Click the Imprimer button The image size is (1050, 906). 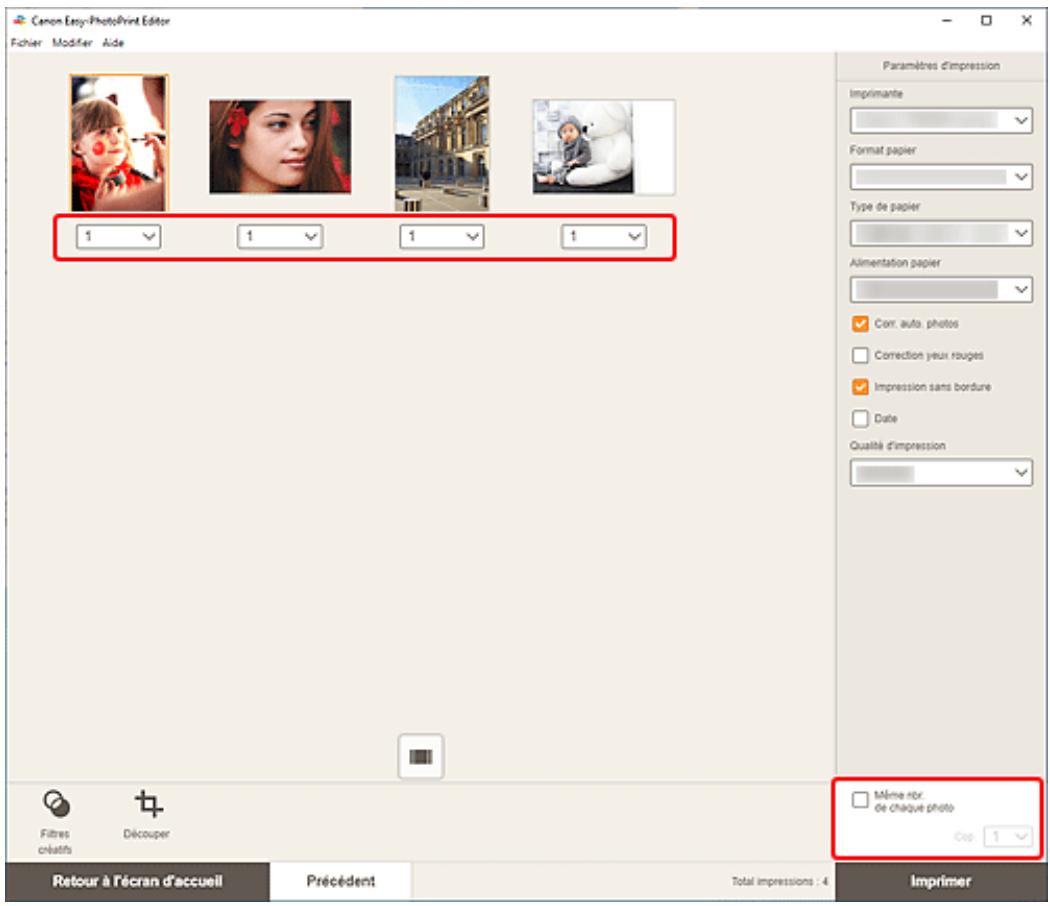[x=940, y=881]
